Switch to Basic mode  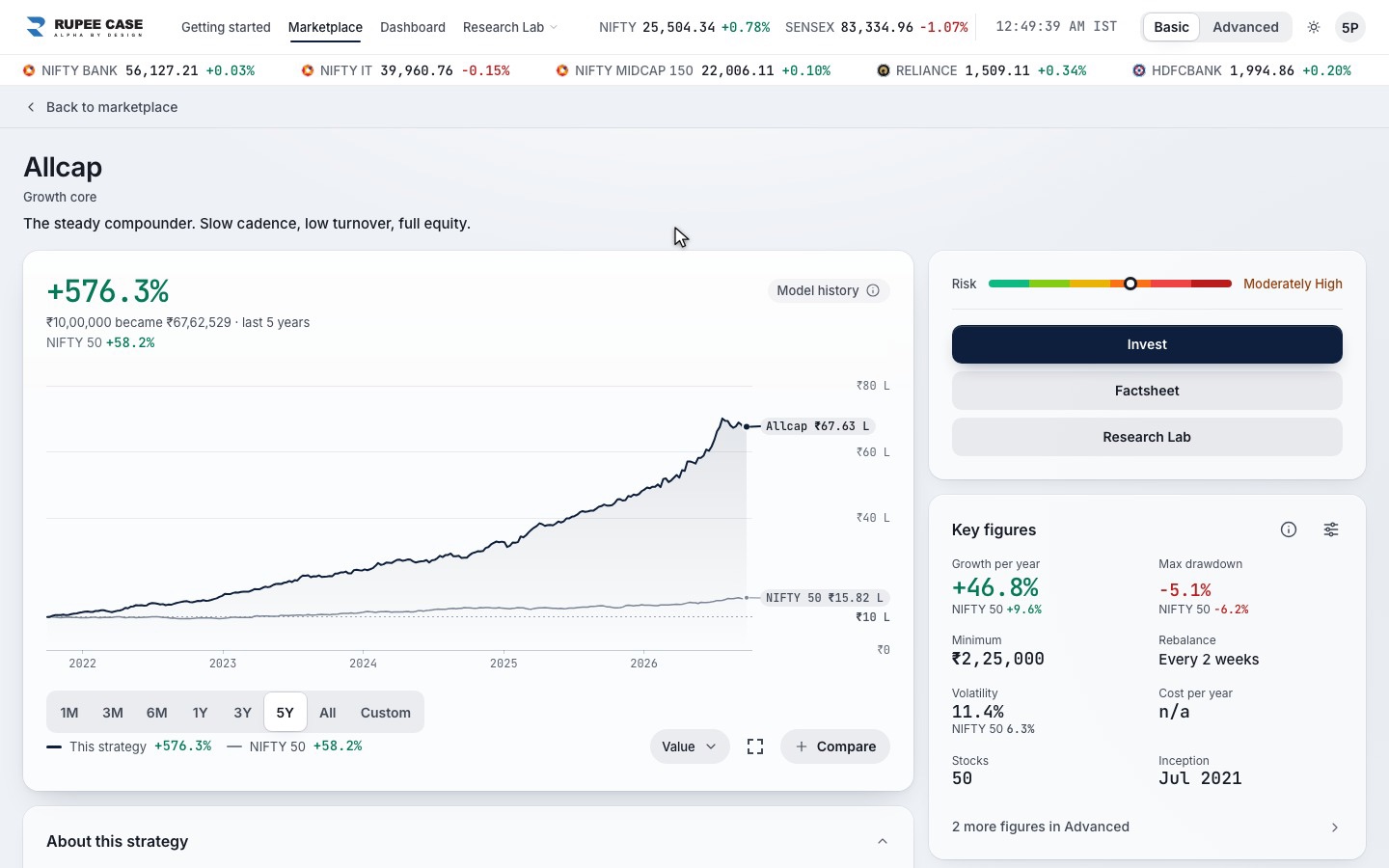coord(1171,27)
